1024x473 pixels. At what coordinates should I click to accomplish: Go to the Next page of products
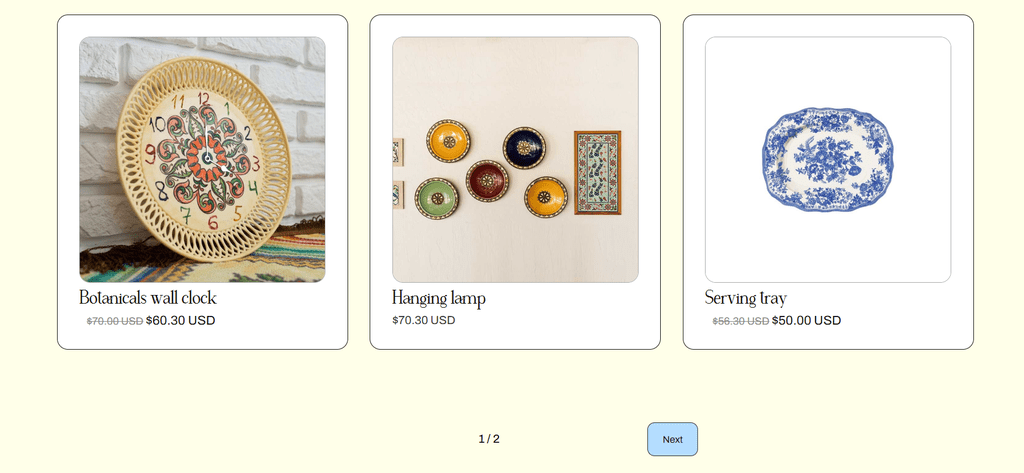[x=672, y=439]
